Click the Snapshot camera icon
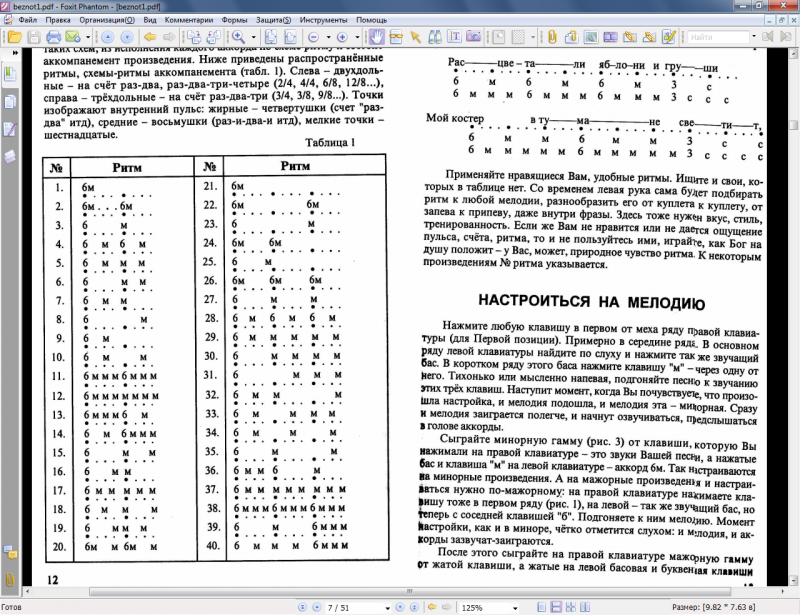Screen dimensions: 800x615 point(473,37)
